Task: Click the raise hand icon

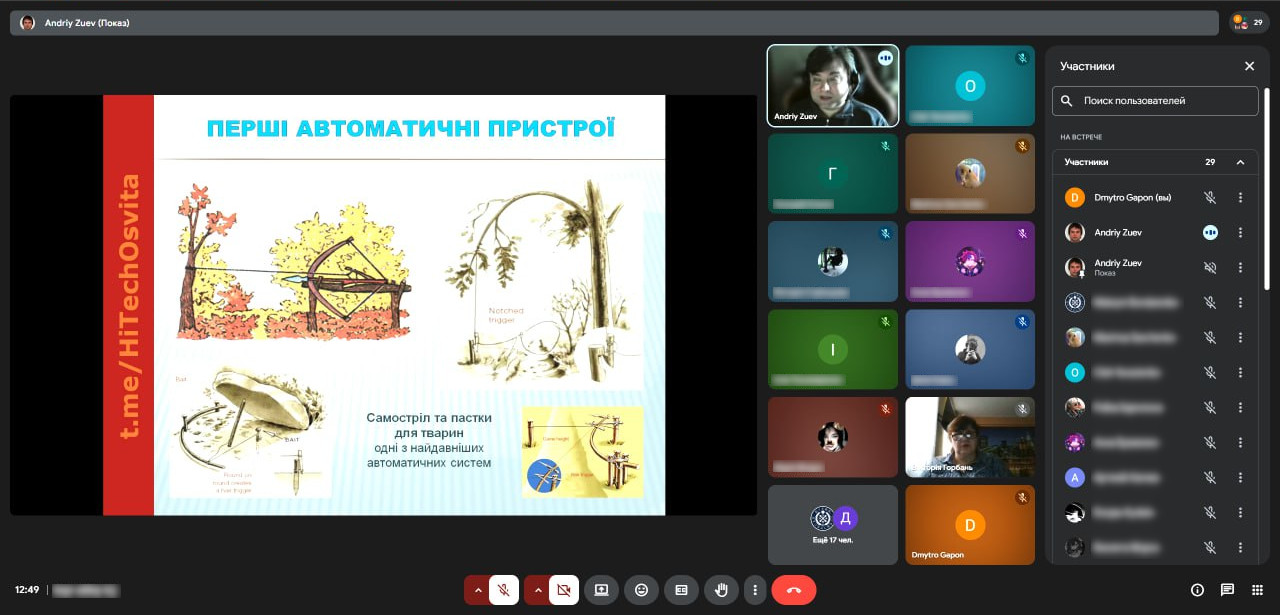Action: point(721,590)
